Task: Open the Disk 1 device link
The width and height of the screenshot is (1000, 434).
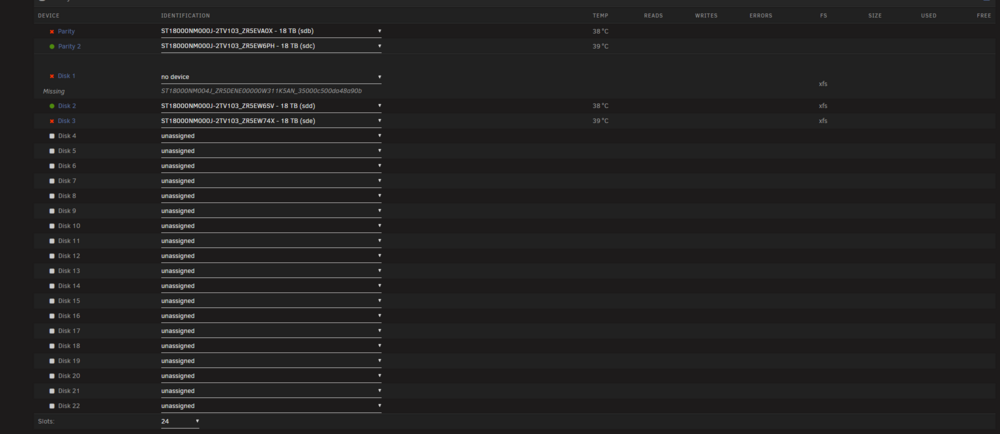Action: point(67,76)
